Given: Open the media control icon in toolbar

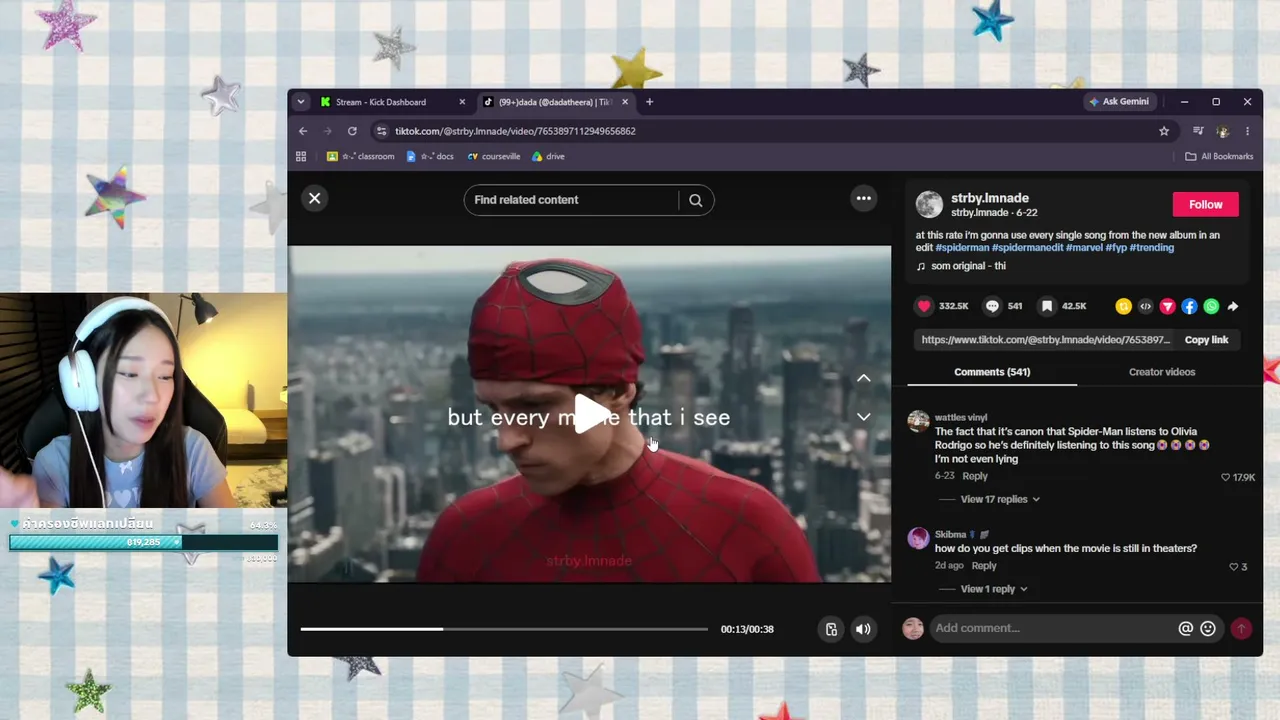Looking at the screenshot, I should point(1198,131).
